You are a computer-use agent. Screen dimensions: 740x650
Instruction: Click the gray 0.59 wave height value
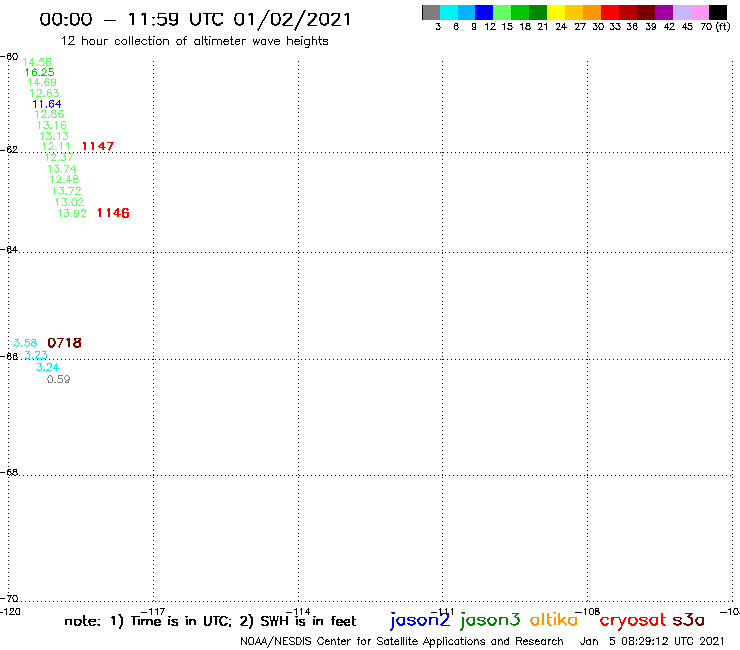(x=59, y=380)
